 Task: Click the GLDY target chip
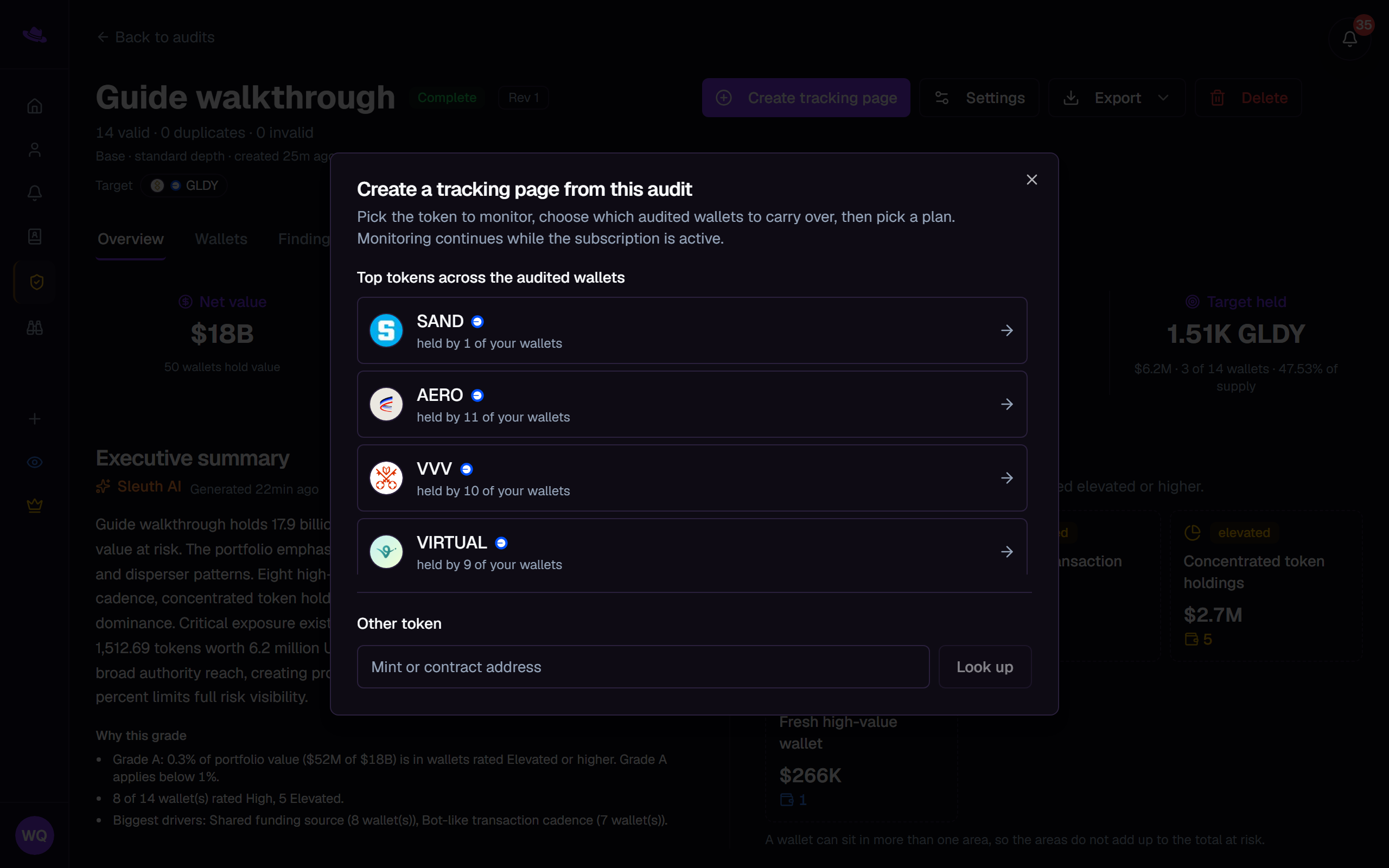point(184,186)
